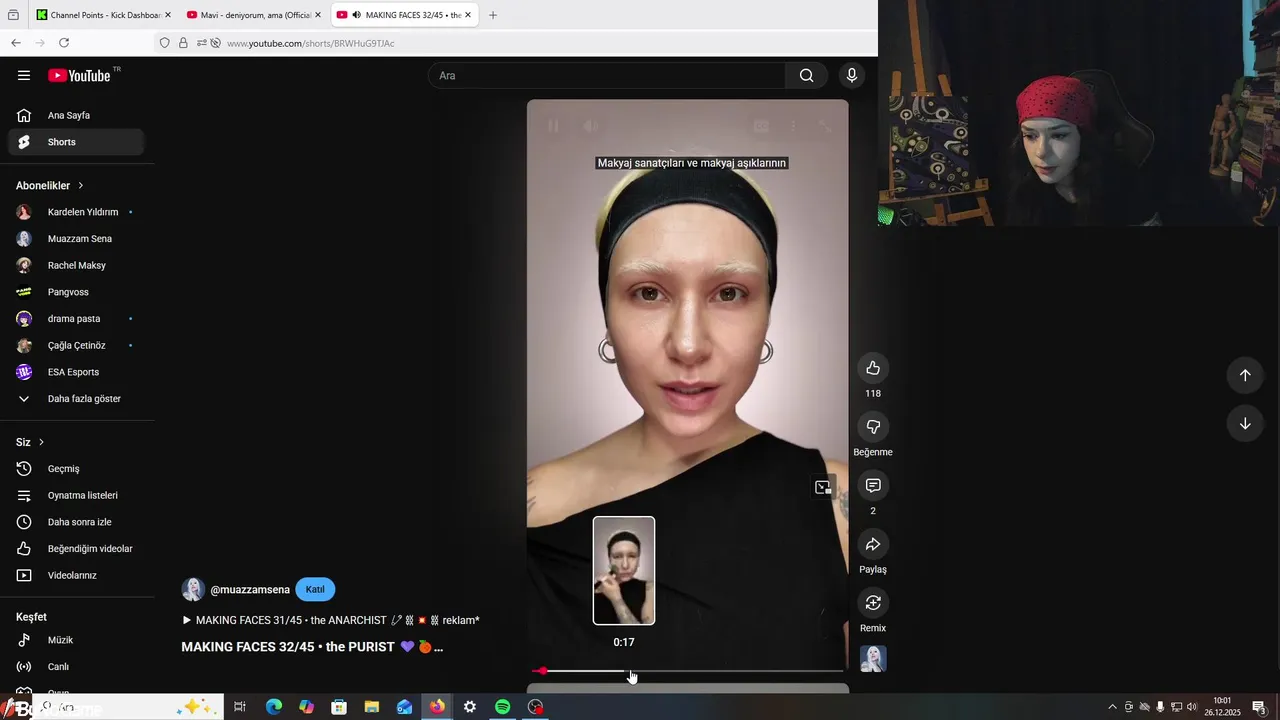Pause the short with the pause button

[553, 126]
